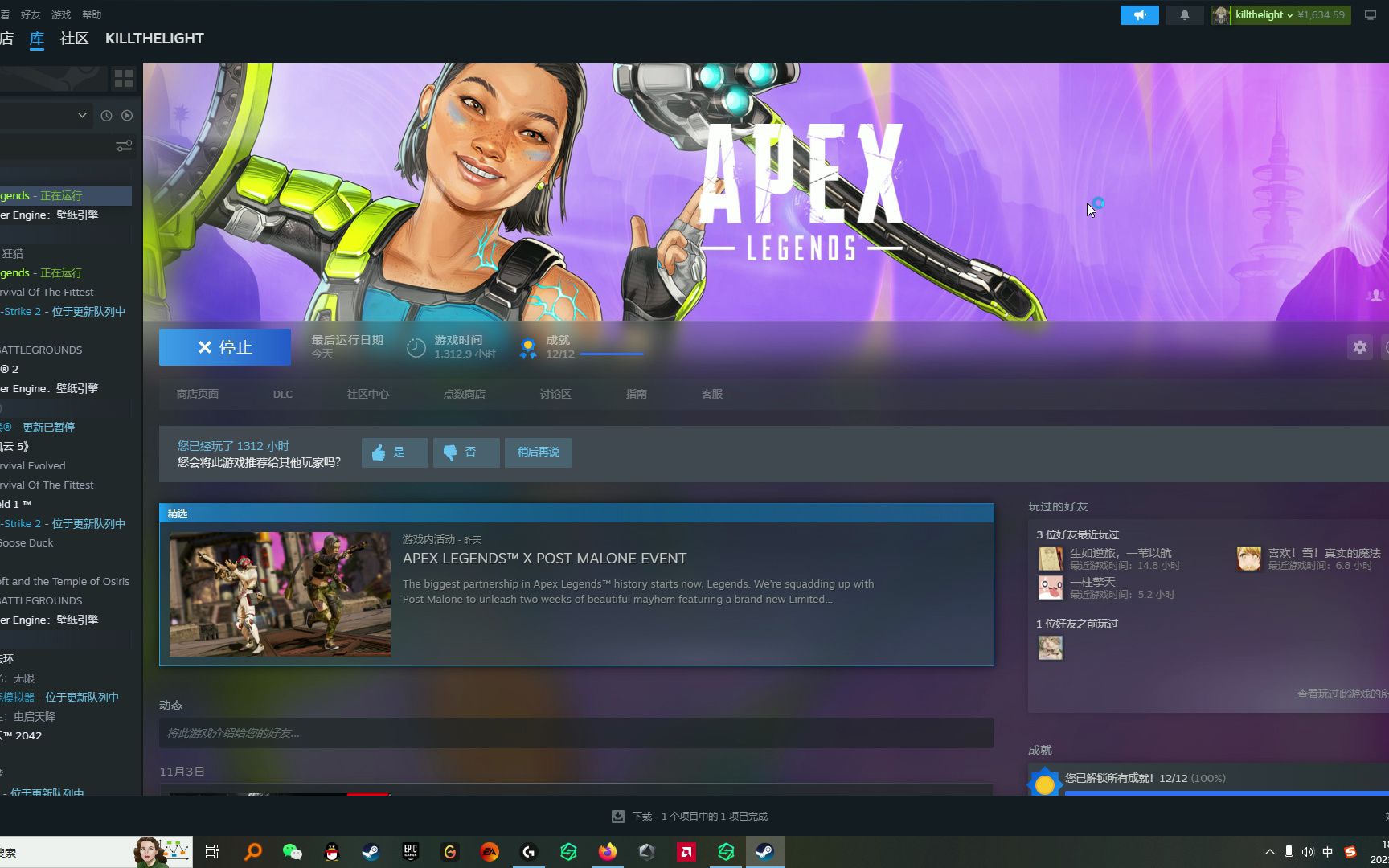The image size is (1389, 868).
Task: Open the 好友 menu
Action: click(x=31, y=14)
